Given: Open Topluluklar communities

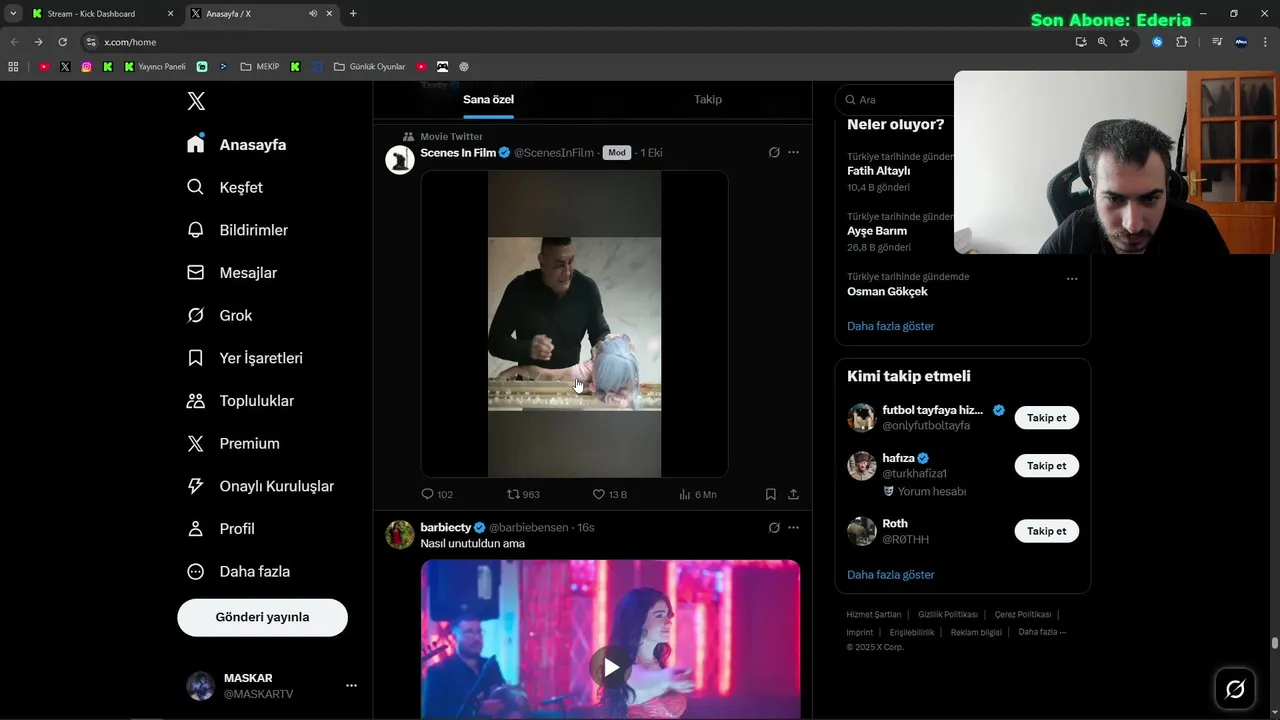Looking at the screenshot, I should tap(240, 401).
